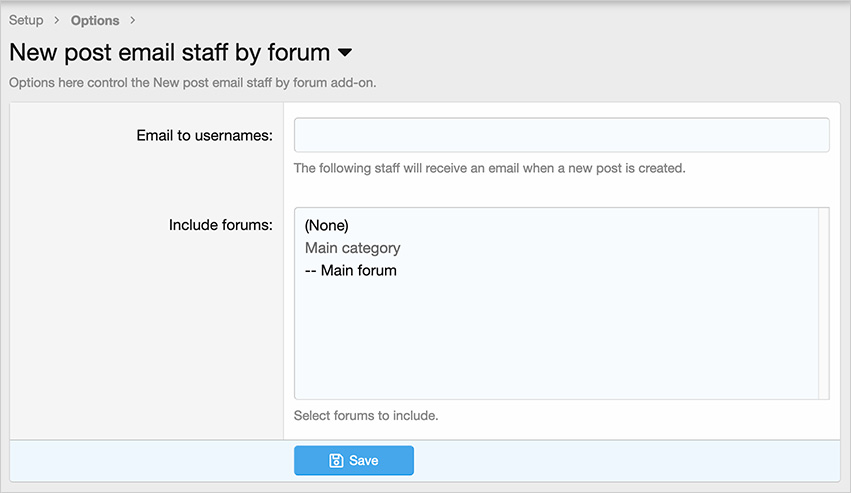851x493 pixels.
Task: Click the "Include forums:" label
Action: tap(220, 225)
